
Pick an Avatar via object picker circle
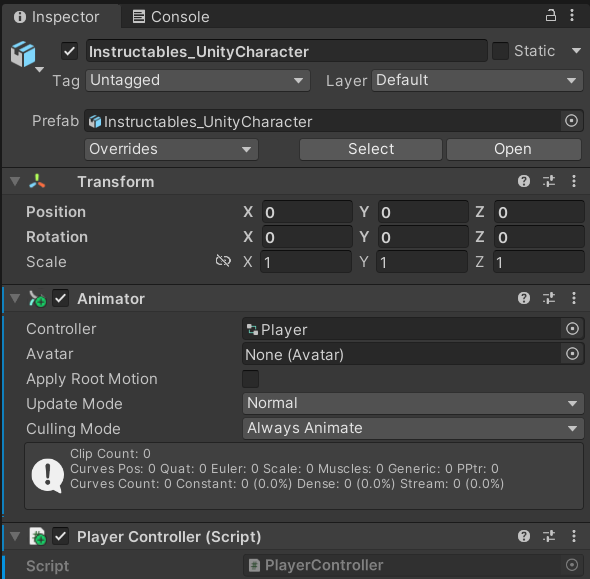572,354
